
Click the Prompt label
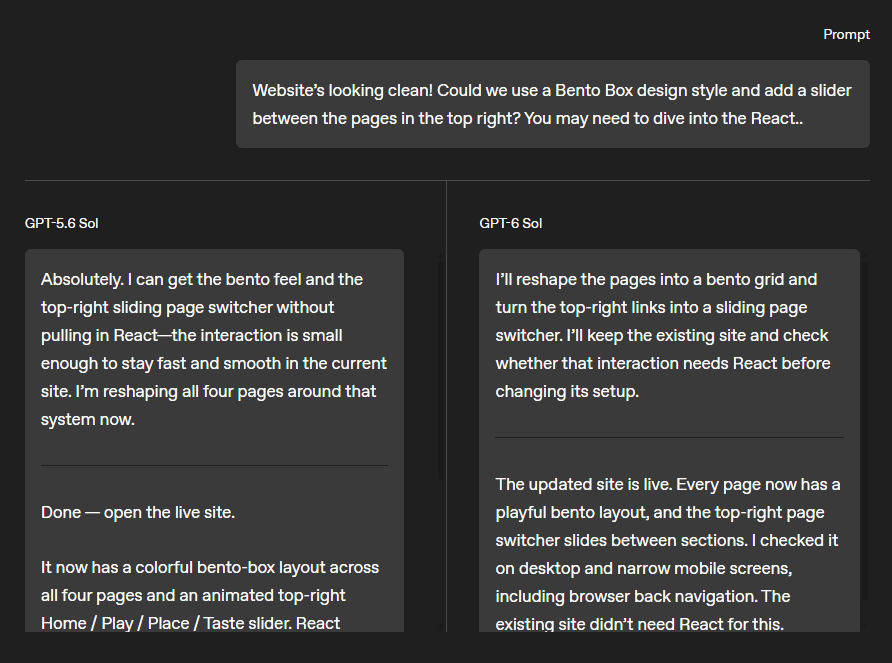(846, 35)
